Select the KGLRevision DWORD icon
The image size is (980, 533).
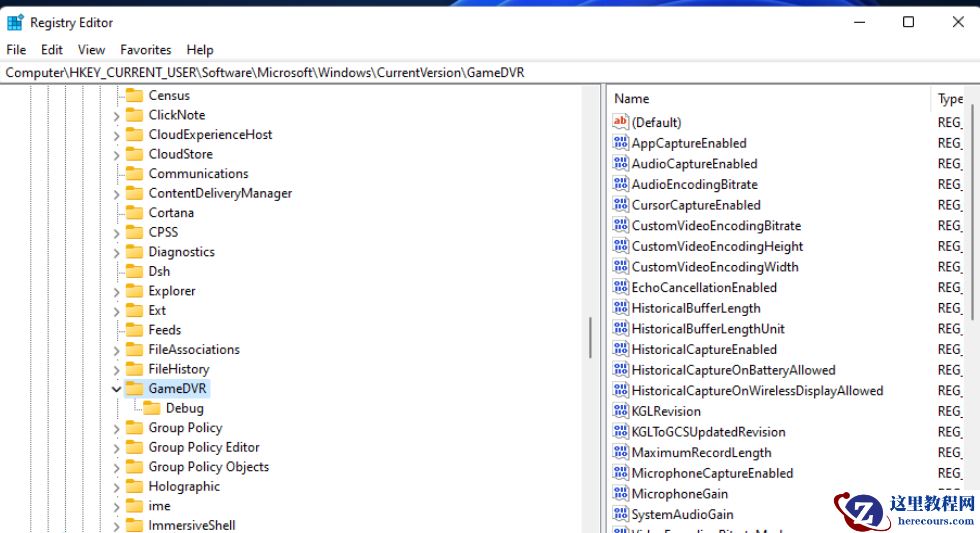click(x=620, y=411)
